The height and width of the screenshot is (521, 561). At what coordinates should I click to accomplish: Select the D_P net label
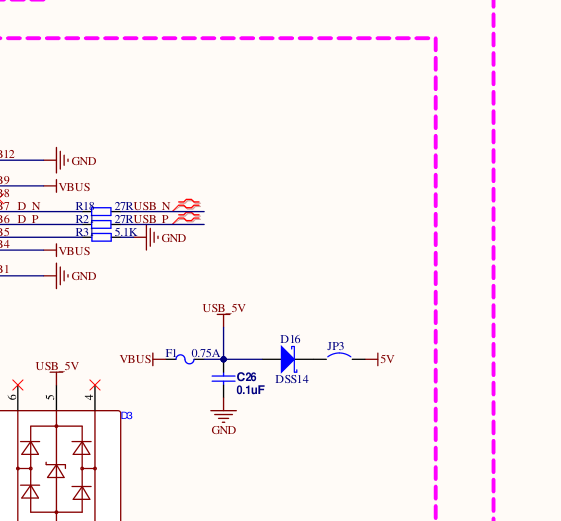(28, 219)
